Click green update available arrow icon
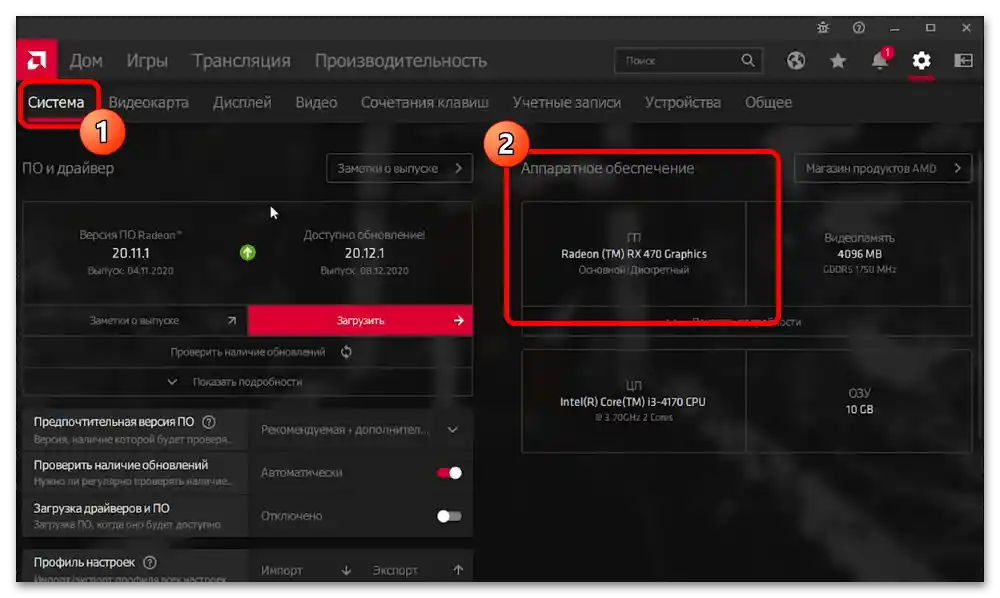1000x598 pixels. pyautogui.click(x=247, y=252)
